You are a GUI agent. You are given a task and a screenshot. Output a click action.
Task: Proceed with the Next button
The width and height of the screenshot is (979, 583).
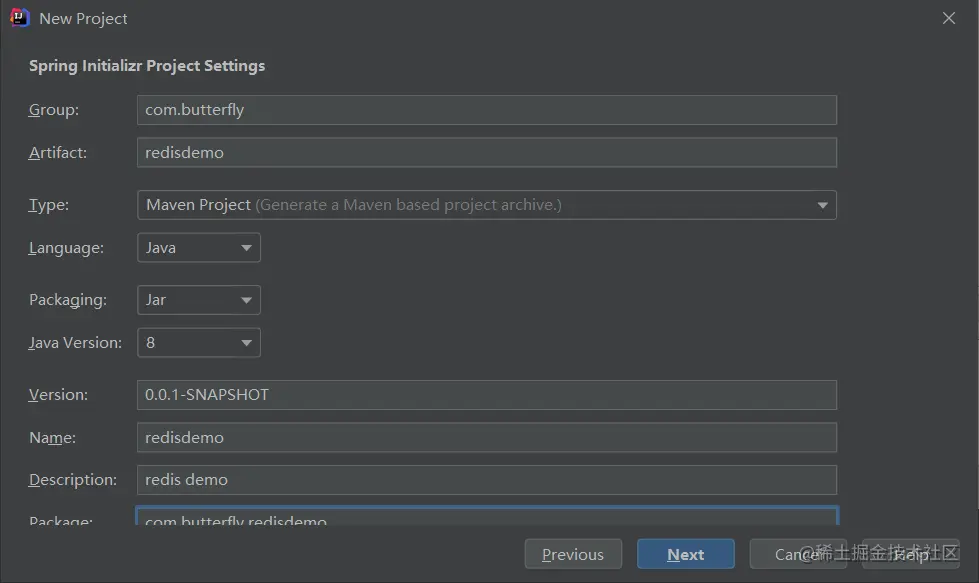pyautogui.click(x=686, y=554)
